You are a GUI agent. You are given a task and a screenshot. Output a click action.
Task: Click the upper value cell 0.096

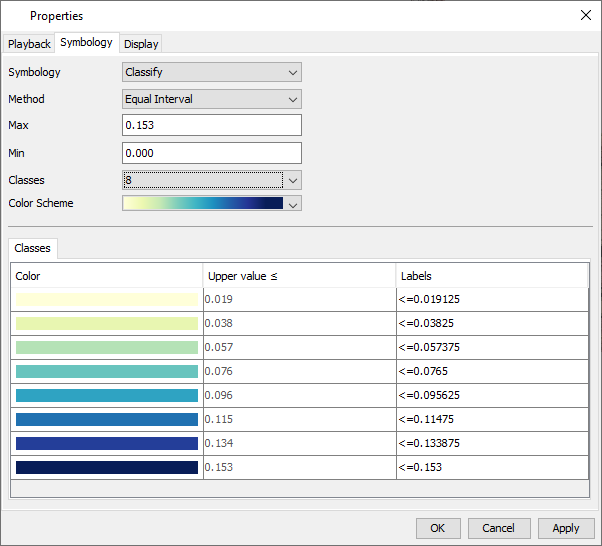(299, 395)
